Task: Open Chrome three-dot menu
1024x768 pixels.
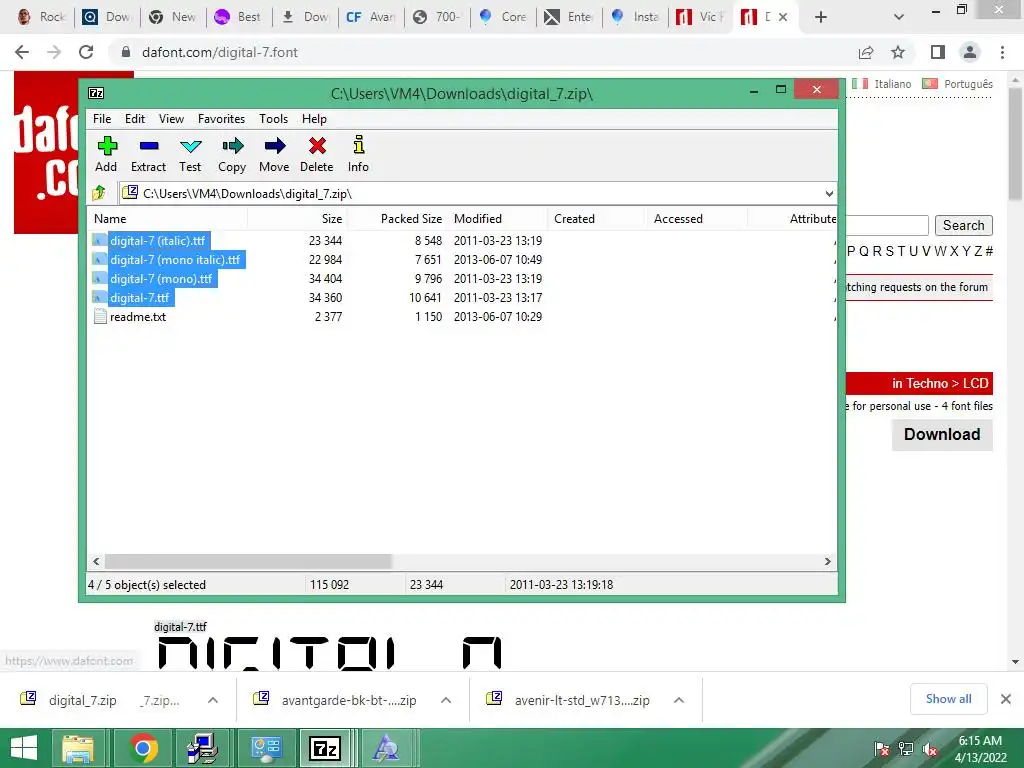Action: tap(1002, 52)
